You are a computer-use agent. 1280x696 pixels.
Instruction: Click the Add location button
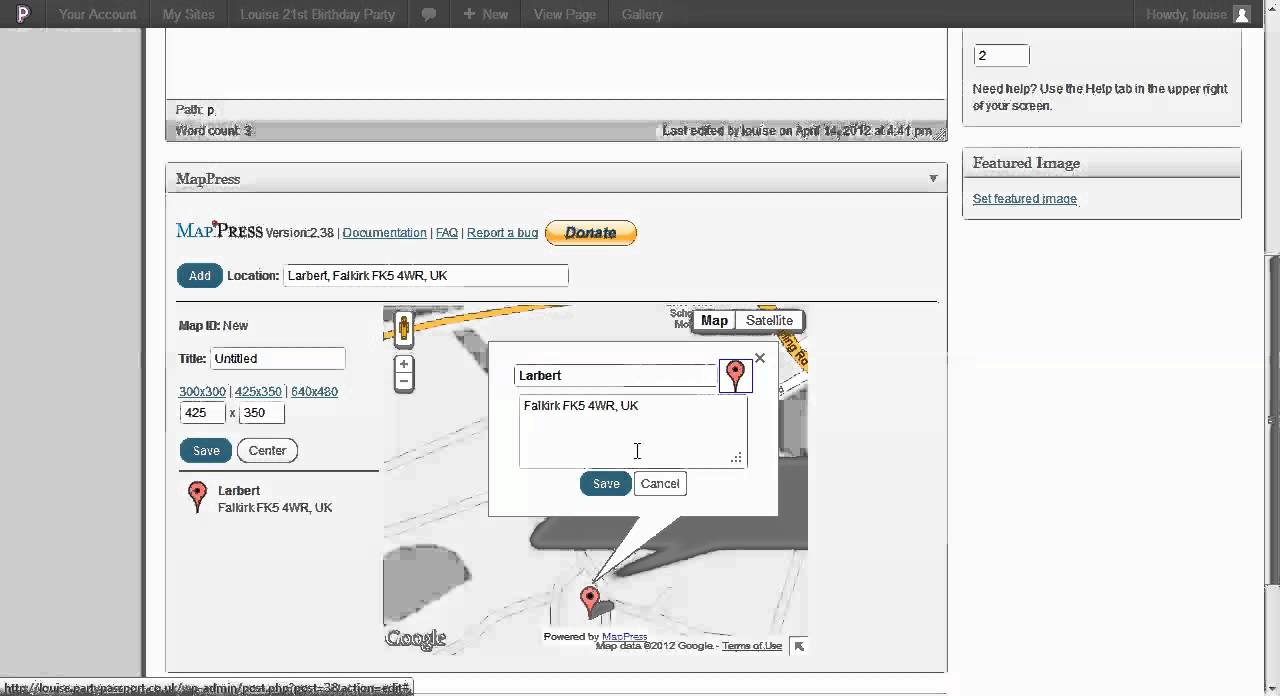coord(200,276)
